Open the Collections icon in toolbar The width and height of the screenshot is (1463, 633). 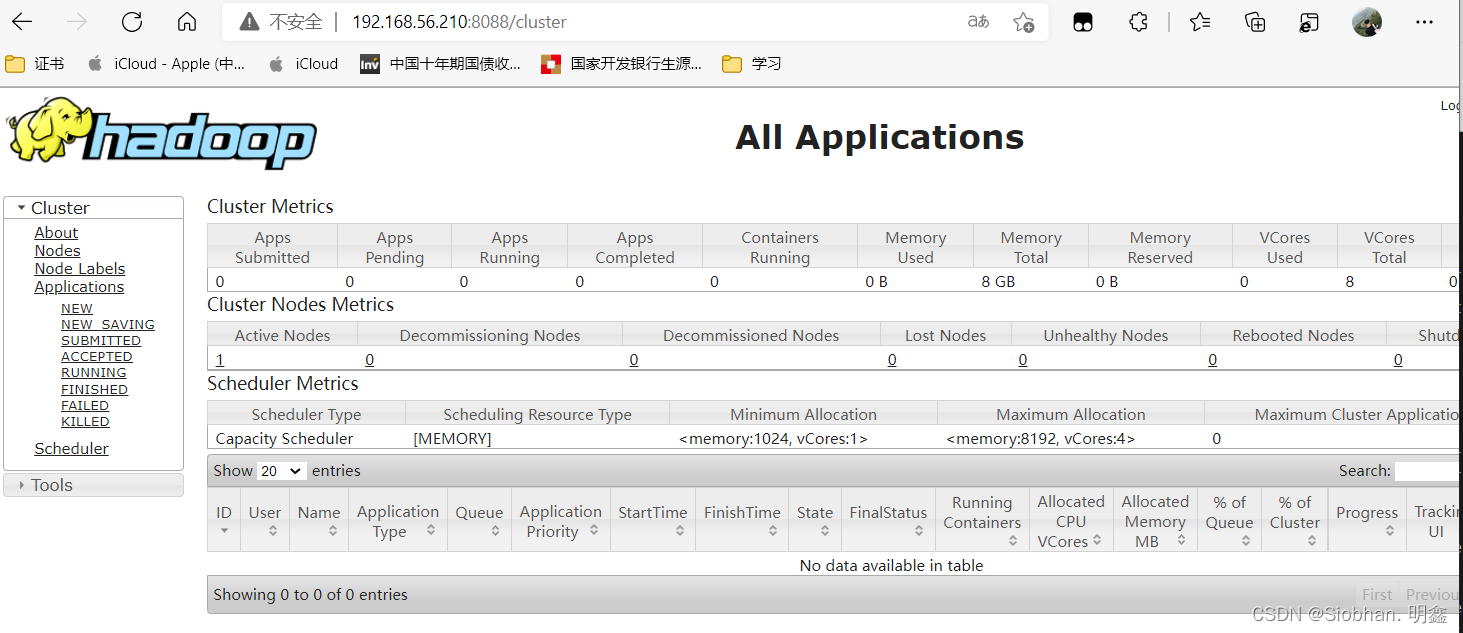1255,22
